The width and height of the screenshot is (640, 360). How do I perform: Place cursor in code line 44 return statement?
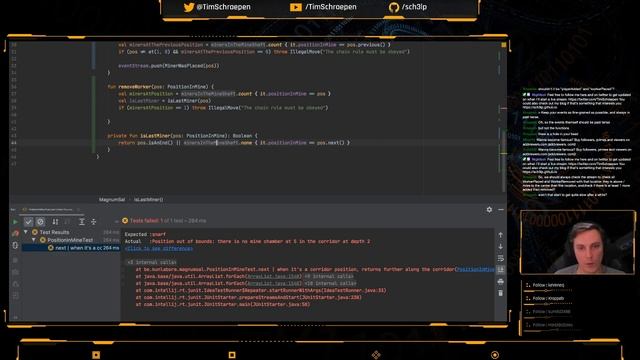(234, 143)
